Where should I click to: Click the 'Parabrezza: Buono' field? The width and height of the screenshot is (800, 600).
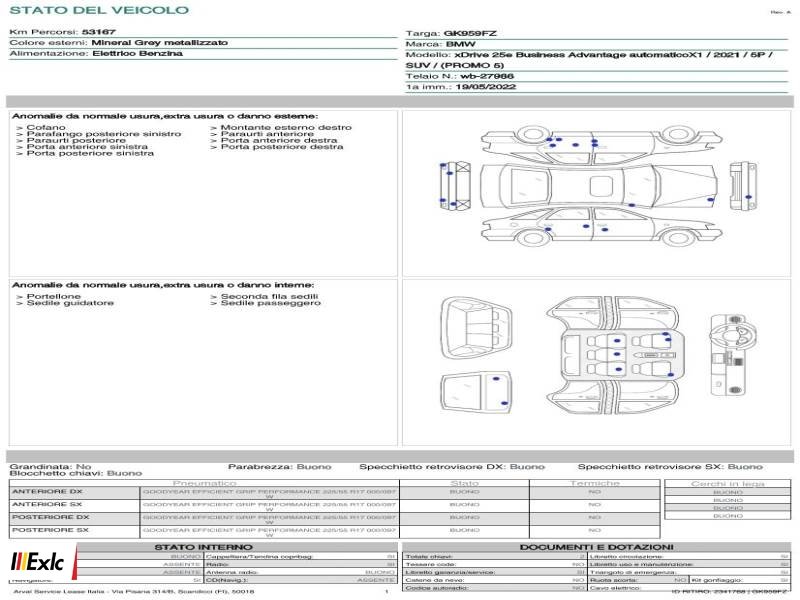pyautogui.click(x=280, y=467)
